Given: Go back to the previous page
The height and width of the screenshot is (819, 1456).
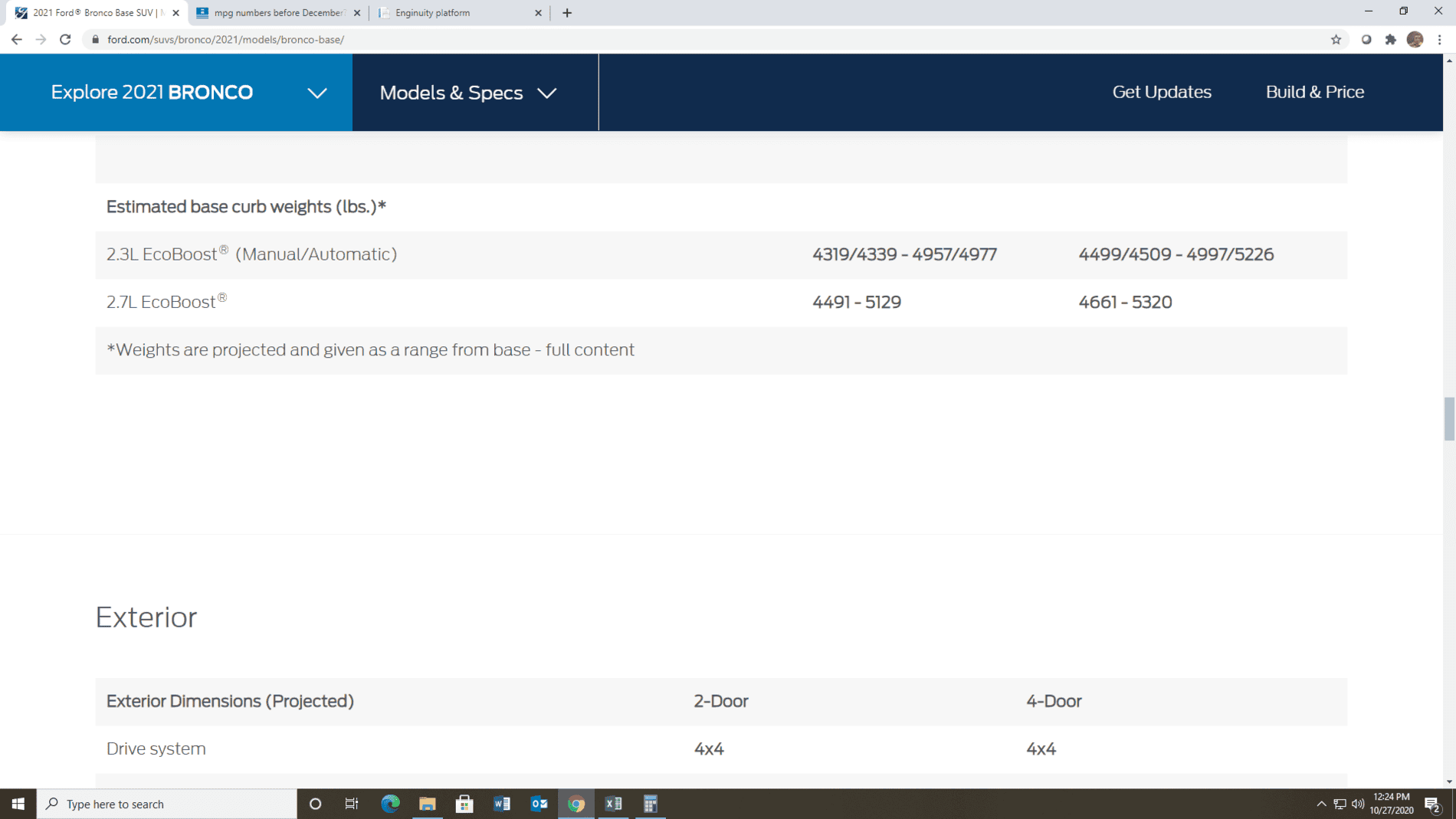Looking at the screenshot, I should pos(17,39).
